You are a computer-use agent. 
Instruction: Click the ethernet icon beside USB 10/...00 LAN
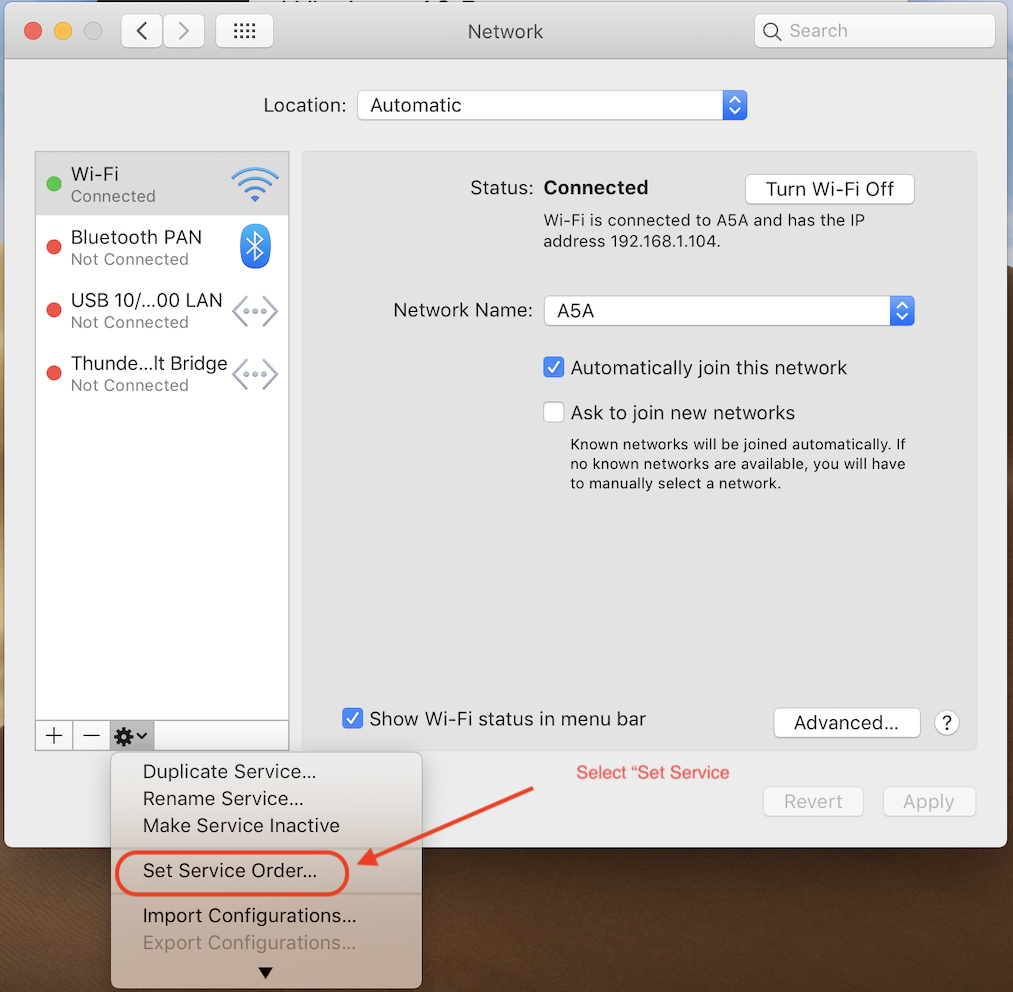pos(255,311)
